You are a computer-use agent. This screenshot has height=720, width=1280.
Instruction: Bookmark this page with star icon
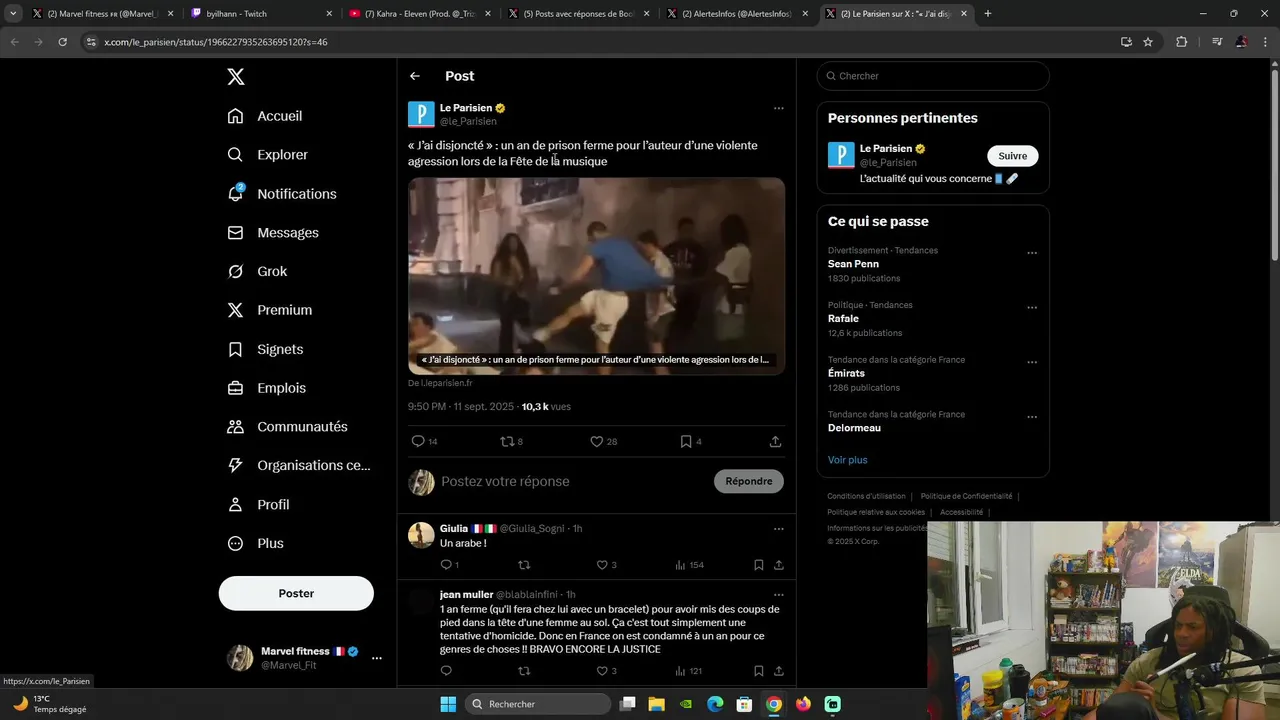[x=1148, y=42]
